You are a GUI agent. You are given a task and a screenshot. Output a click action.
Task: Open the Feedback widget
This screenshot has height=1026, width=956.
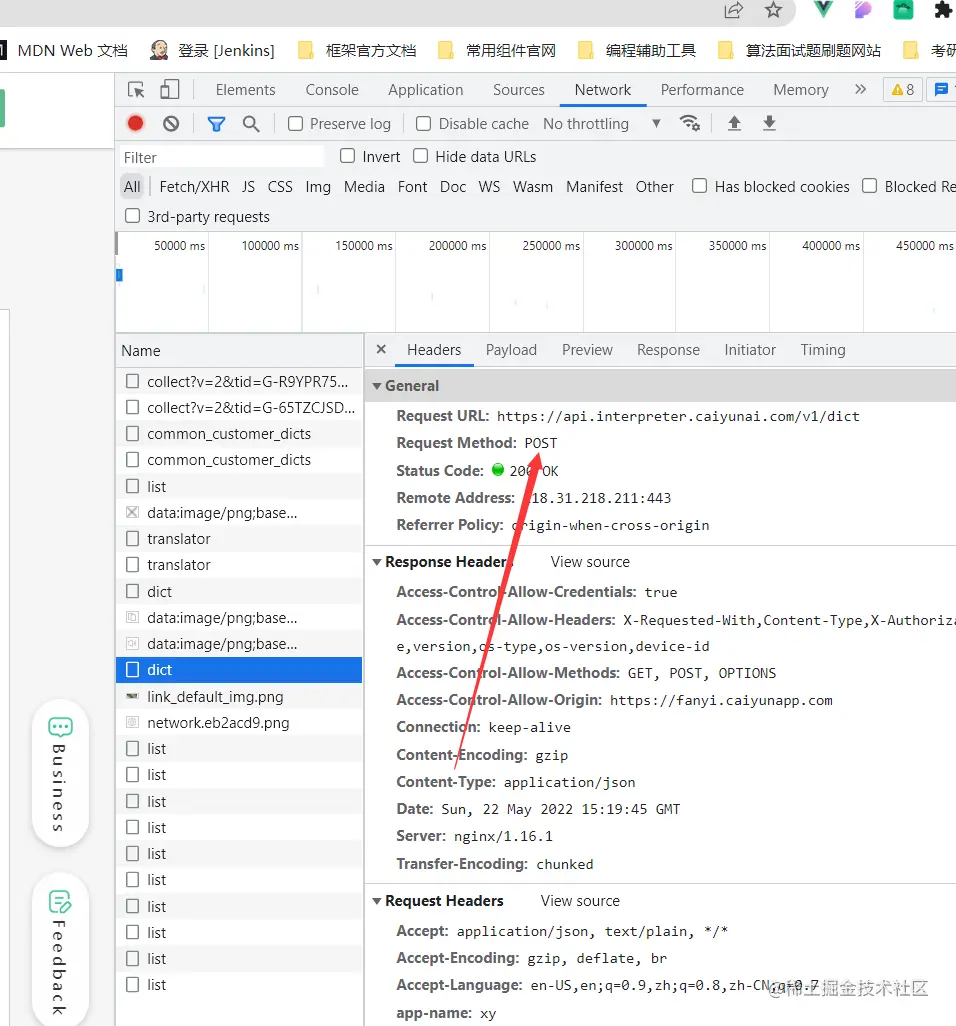tap(60, 949)
